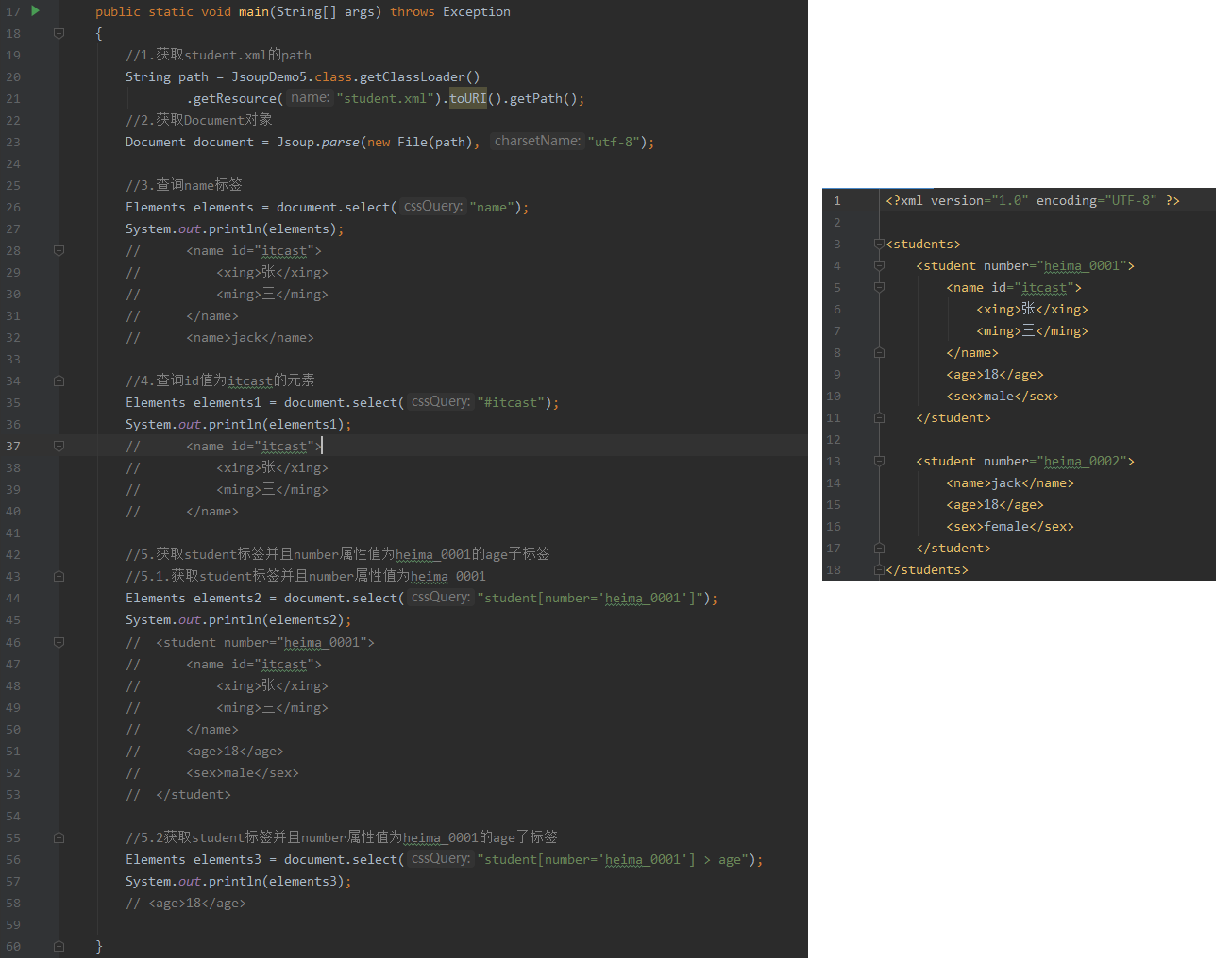Click <age>18</age> on XML line 14
This screenshot has width=1231, height=980.
coord(995,504)
